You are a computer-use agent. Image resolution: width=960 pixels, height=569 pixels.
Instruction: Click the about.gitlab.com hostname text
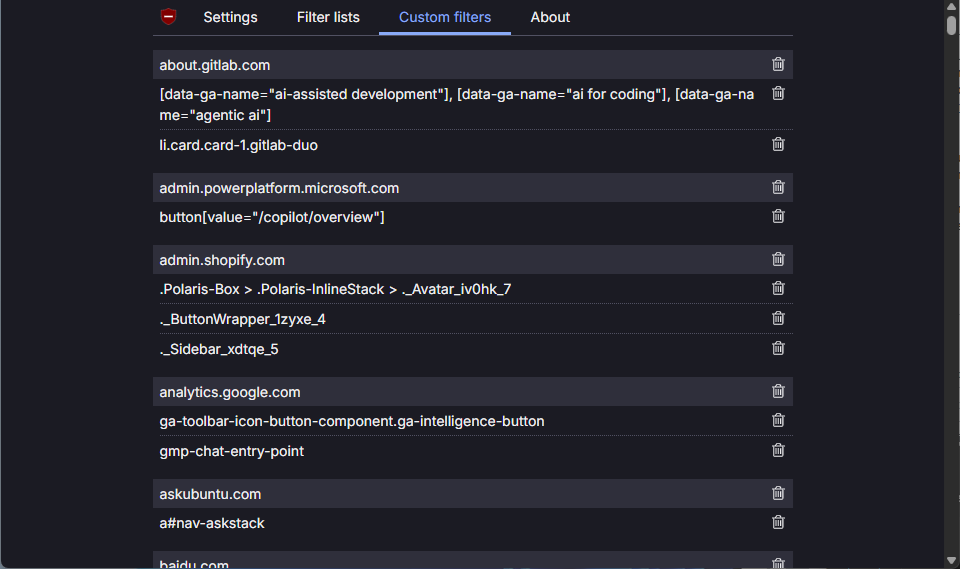215,65
